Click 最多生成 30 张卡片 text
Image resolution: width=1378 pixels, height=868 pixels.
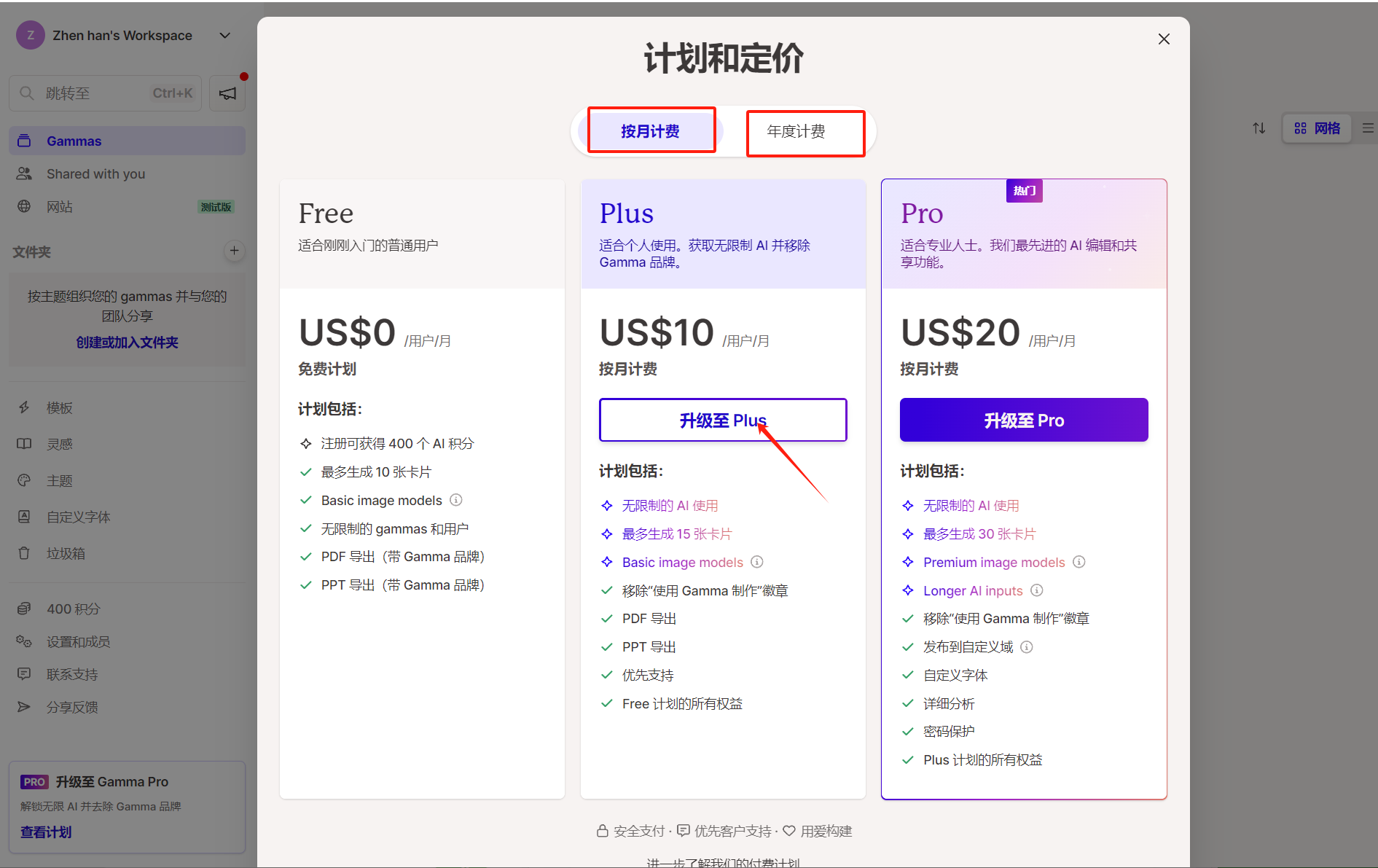point(979,533)
